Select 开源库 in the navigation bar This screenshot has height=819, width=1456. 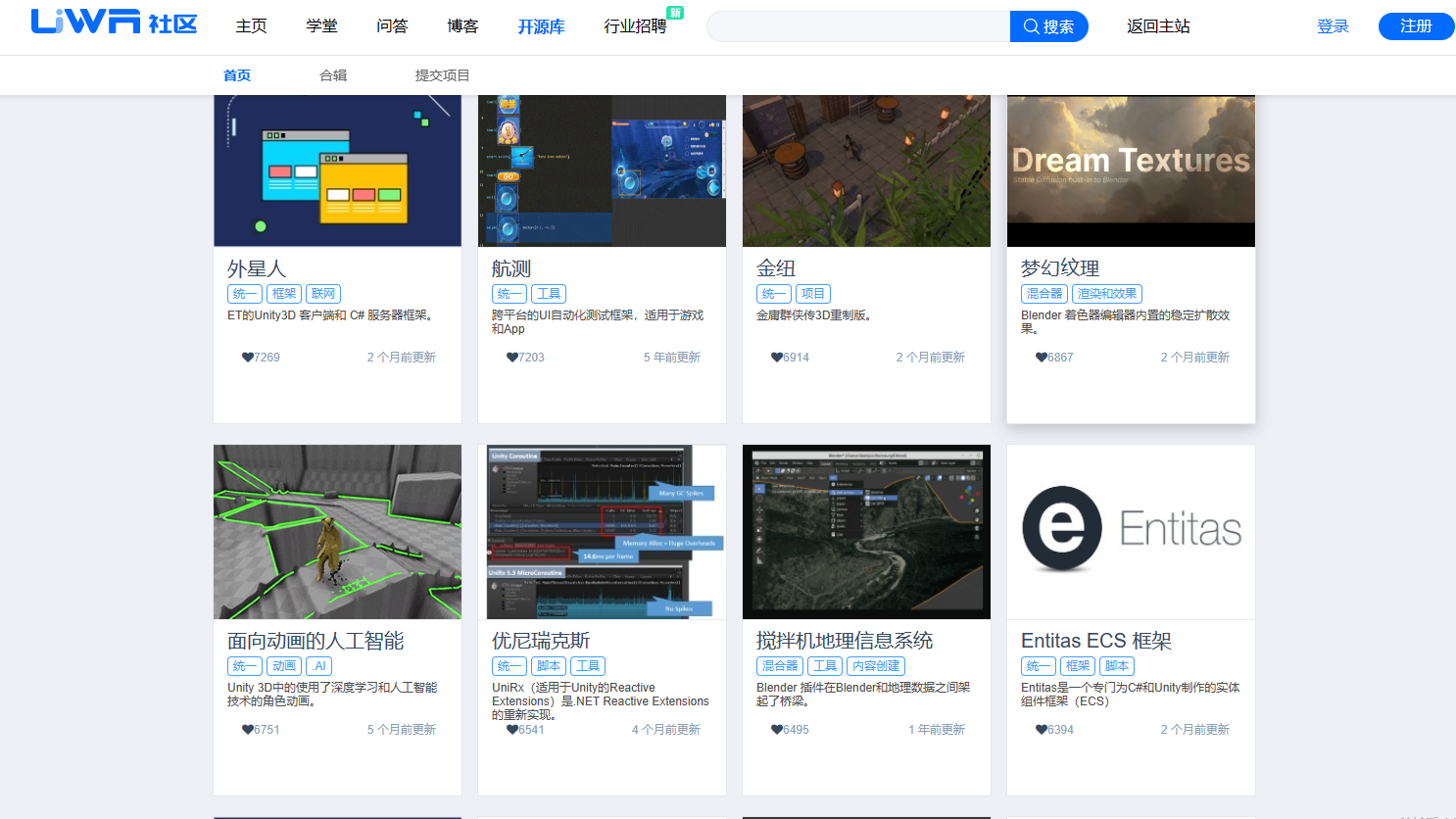(x=541, y=26)
